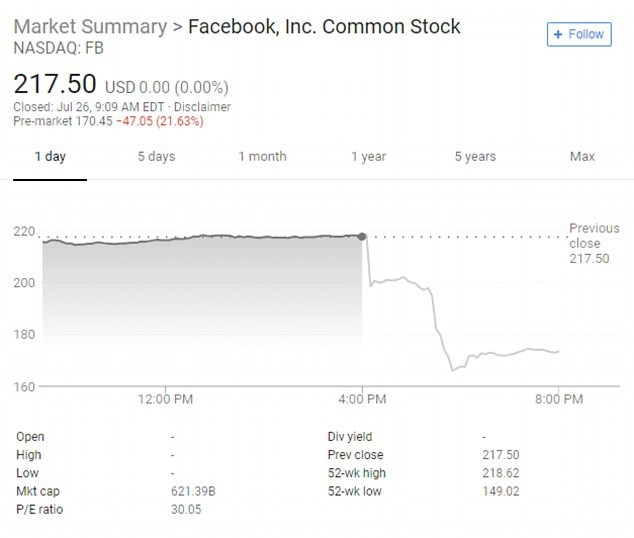Show the 1 month chart range
This screenshot has height=538, width=634.
pyautogui.click(x=262, y=156)
